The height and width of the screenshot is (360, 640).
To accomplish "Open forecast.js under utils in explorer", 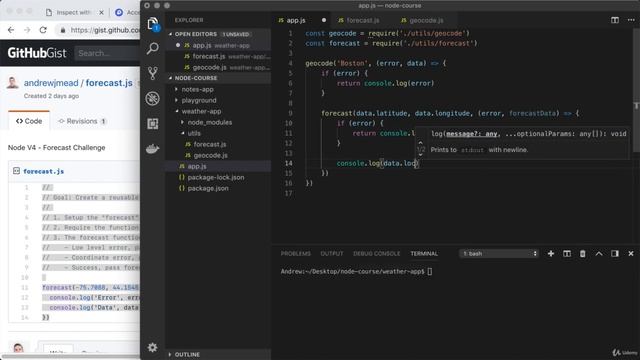I will [210, 144].
